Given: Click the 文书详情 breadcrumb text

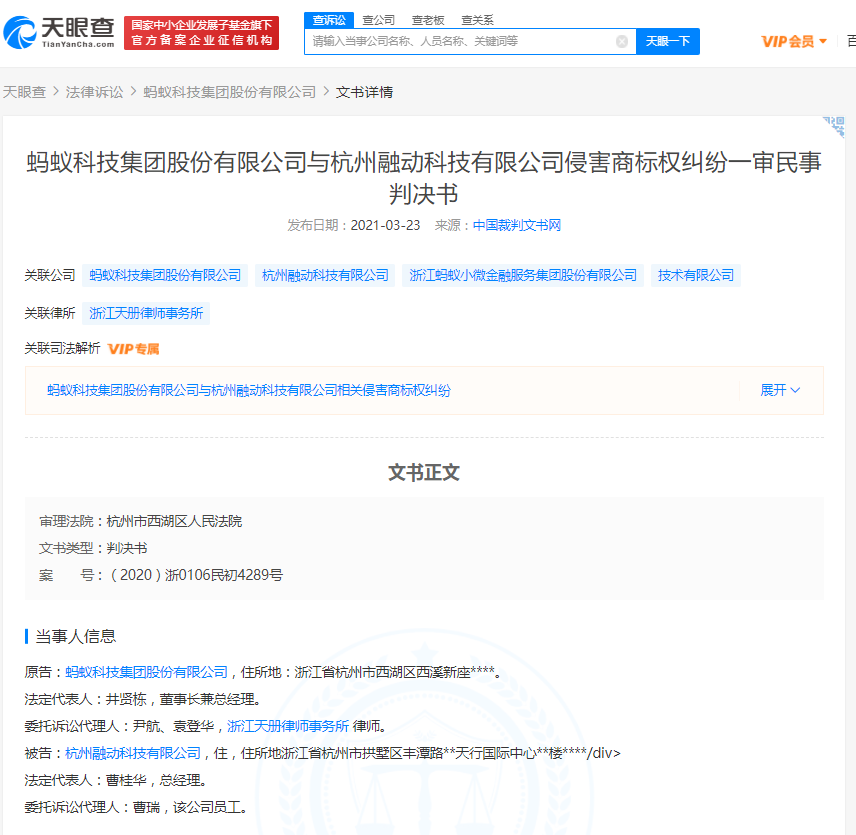Looking at the screenshot, I should tap(364, 92).
